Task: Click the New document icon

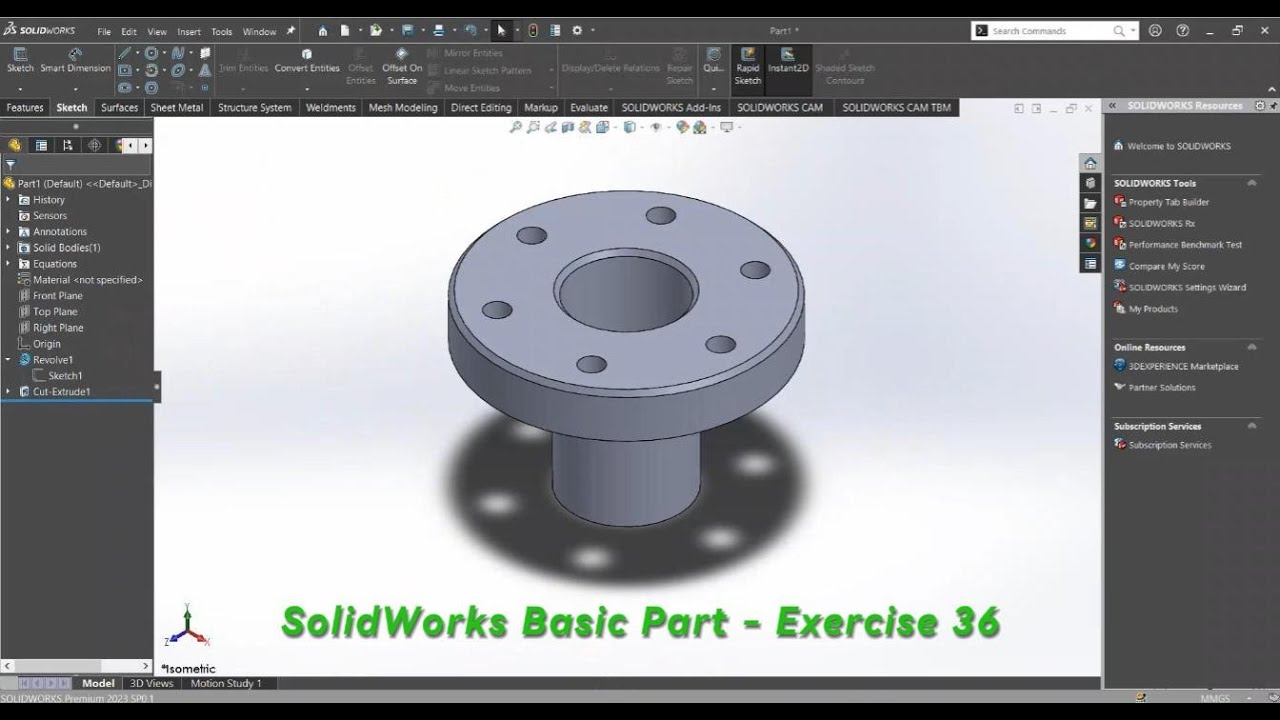Action: click(x=344, y=31)
